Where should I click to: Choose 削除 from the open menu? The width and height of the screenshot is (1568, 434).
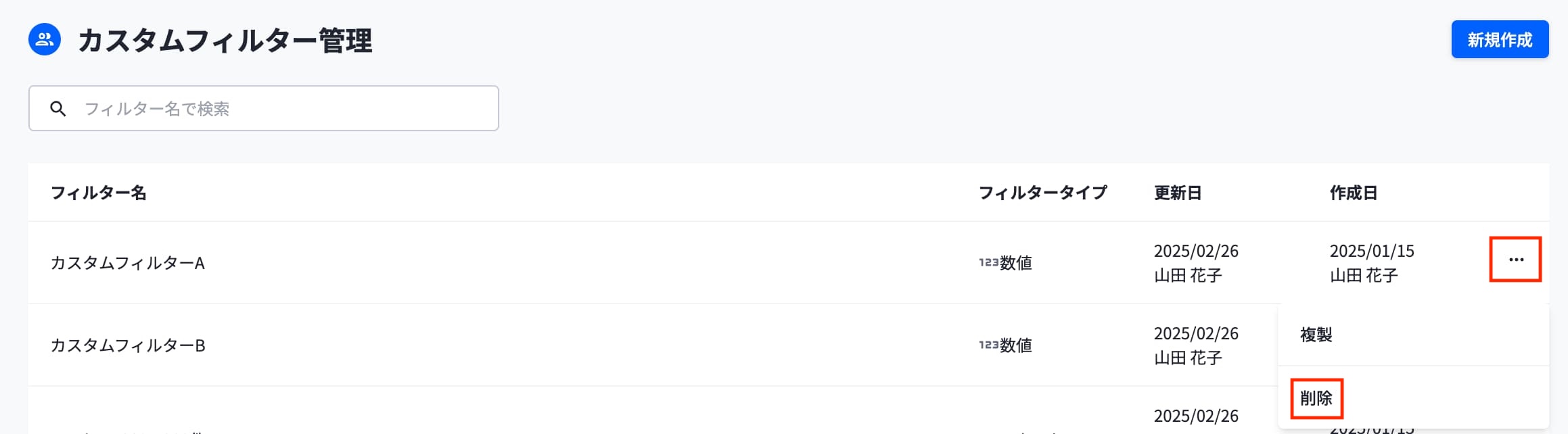(1316, 398)
